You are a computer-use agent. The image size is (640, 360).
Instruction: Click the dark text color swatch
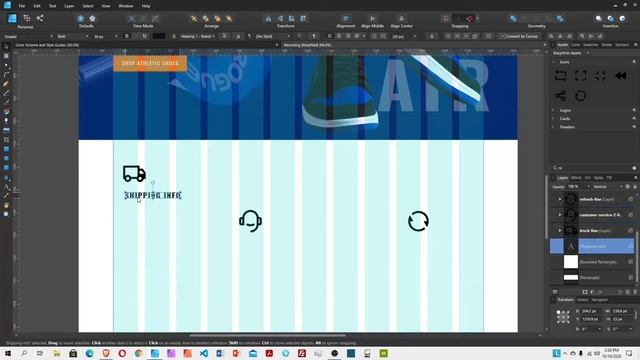(x=159, y=36)
